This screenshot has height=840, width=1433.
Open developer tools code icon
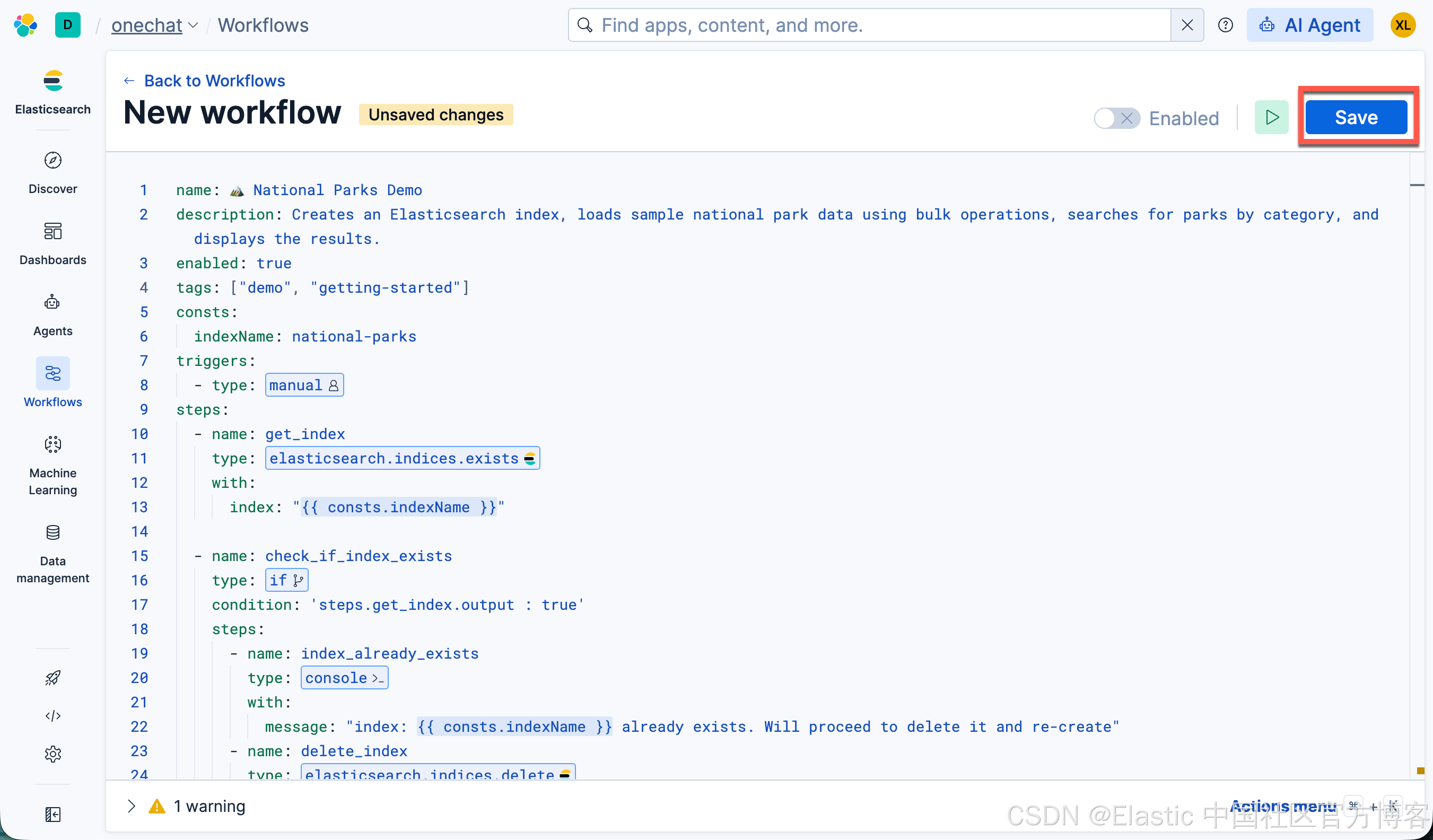tap(53, 715)
